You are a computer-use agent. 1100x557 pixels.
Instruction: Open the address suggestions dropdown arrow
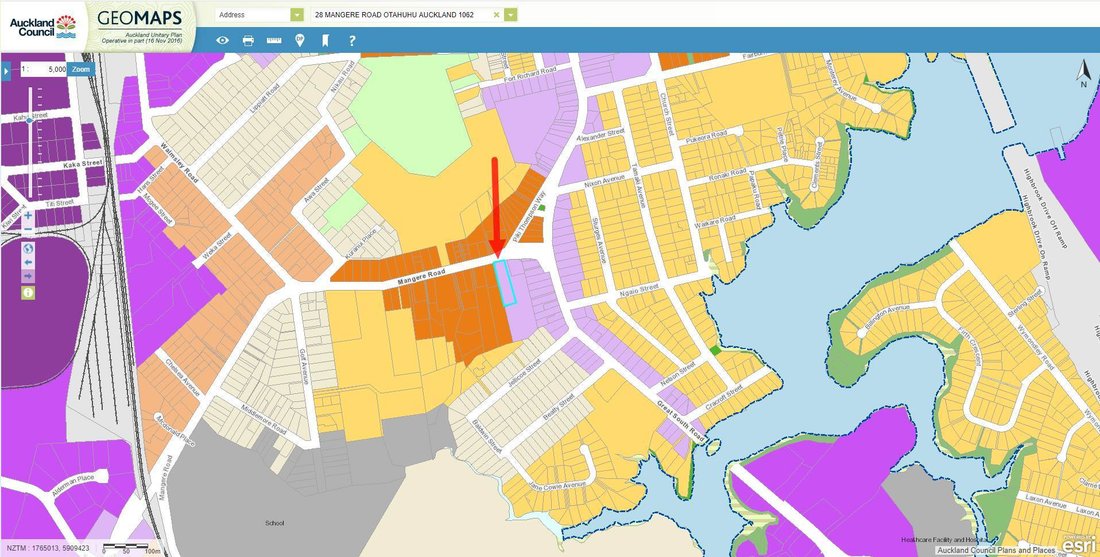[511, 15]
